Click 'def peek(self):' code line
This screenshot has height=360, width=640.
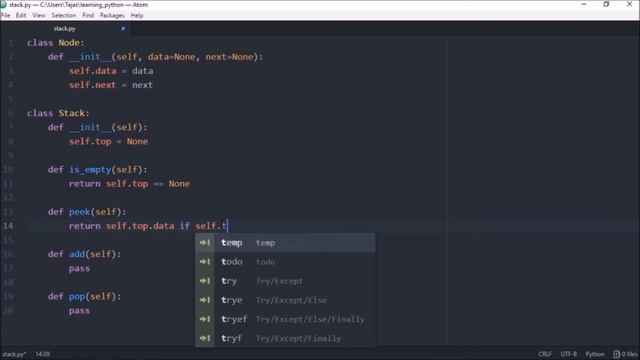pos(87,212)
